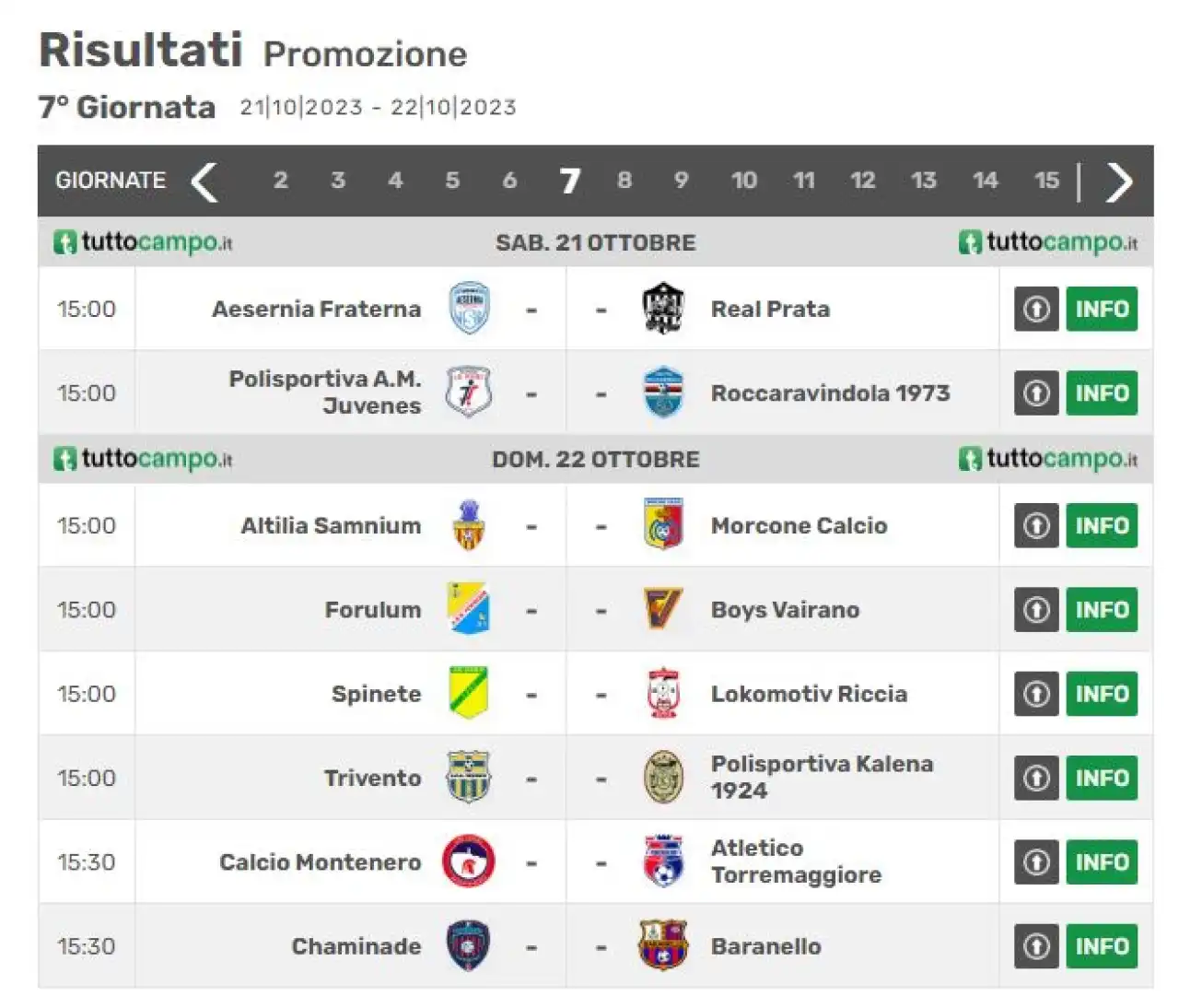Jump to giornata 15
Viewport: 1179px width, 1008px height.
pos(1046,181)
